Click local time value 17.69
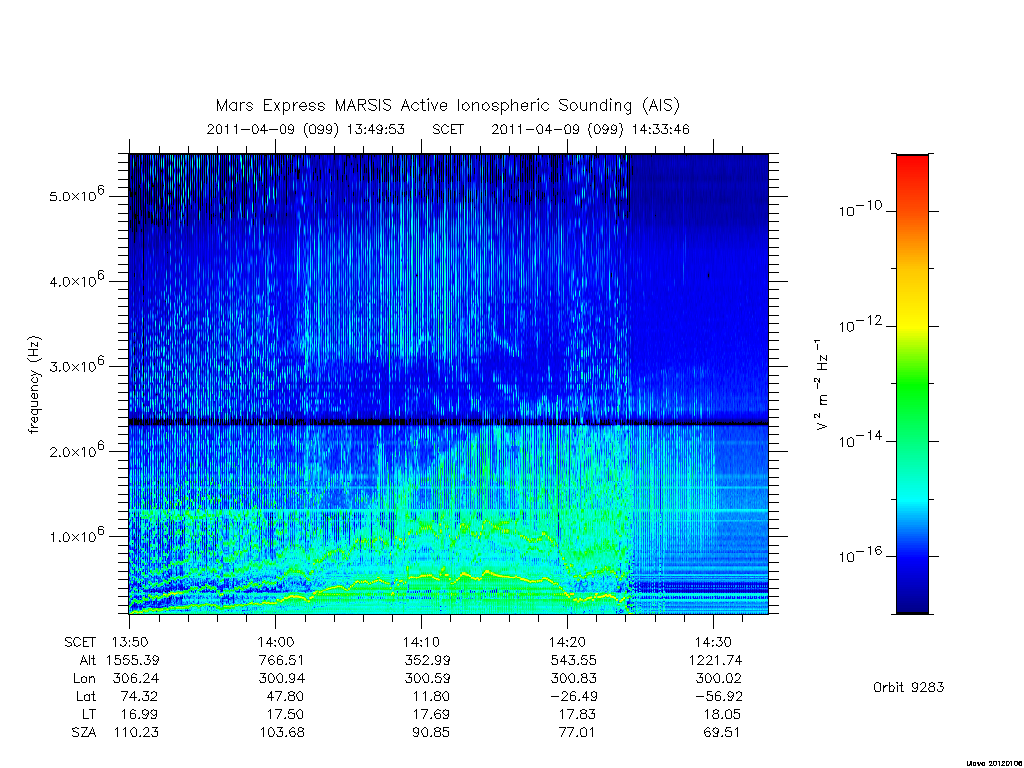1024x768 pixels. click(x=431, y=714)
